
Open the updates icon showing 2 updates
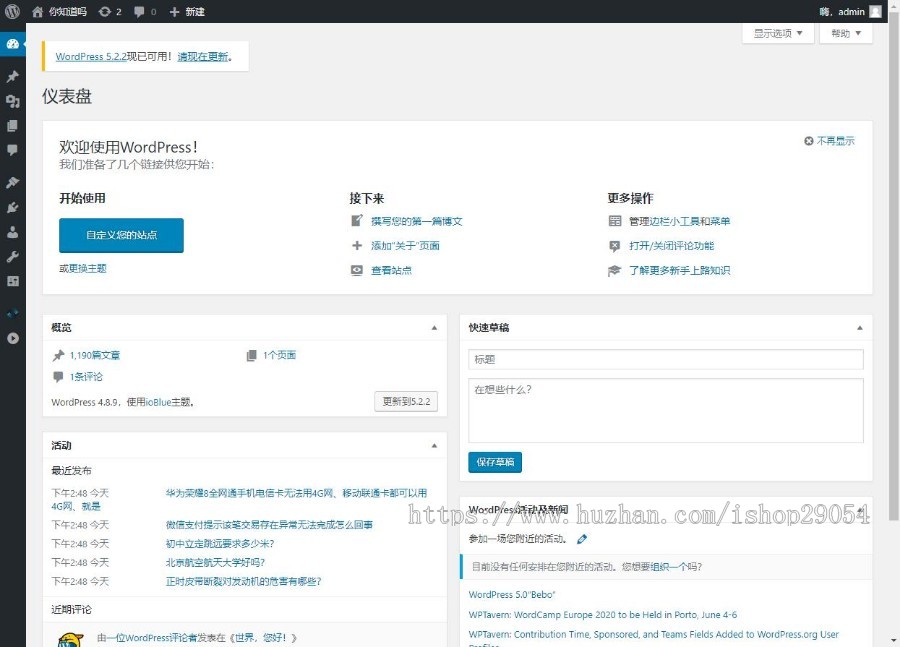click(x=103, y=11)
